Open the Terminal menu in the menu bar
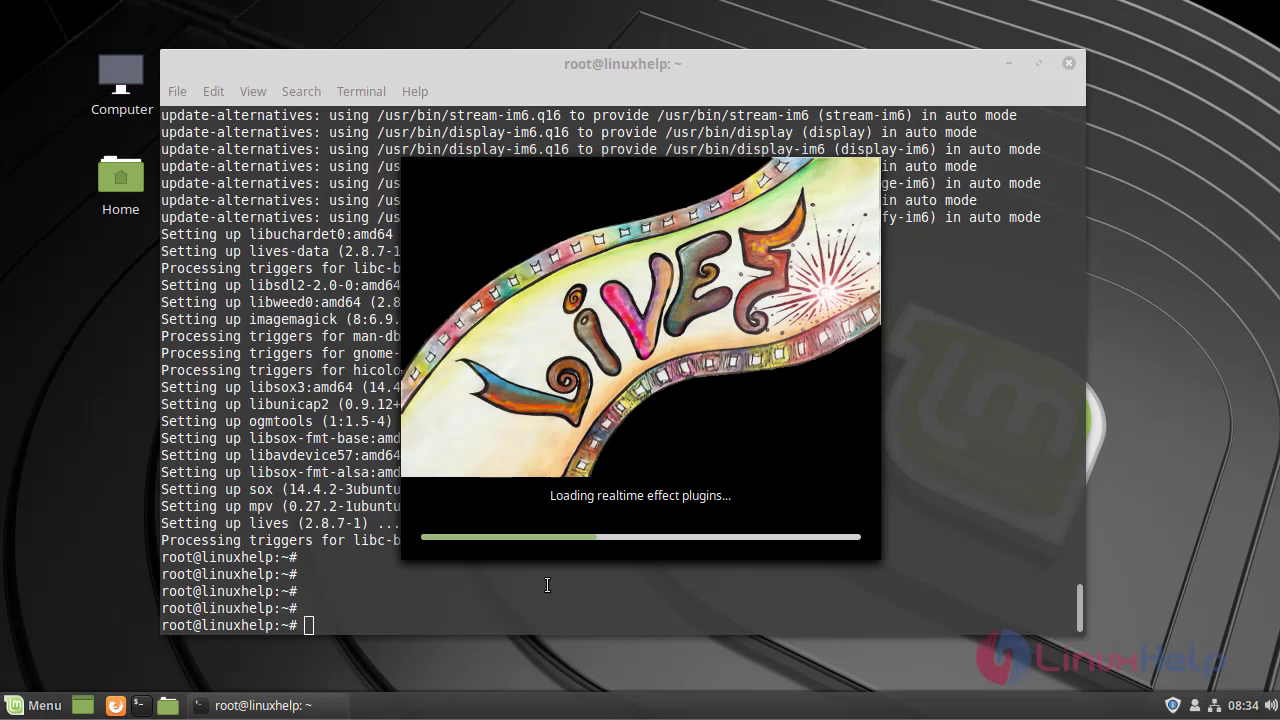The height and width of the screenshot is (720, 1280). pos(361,91)
